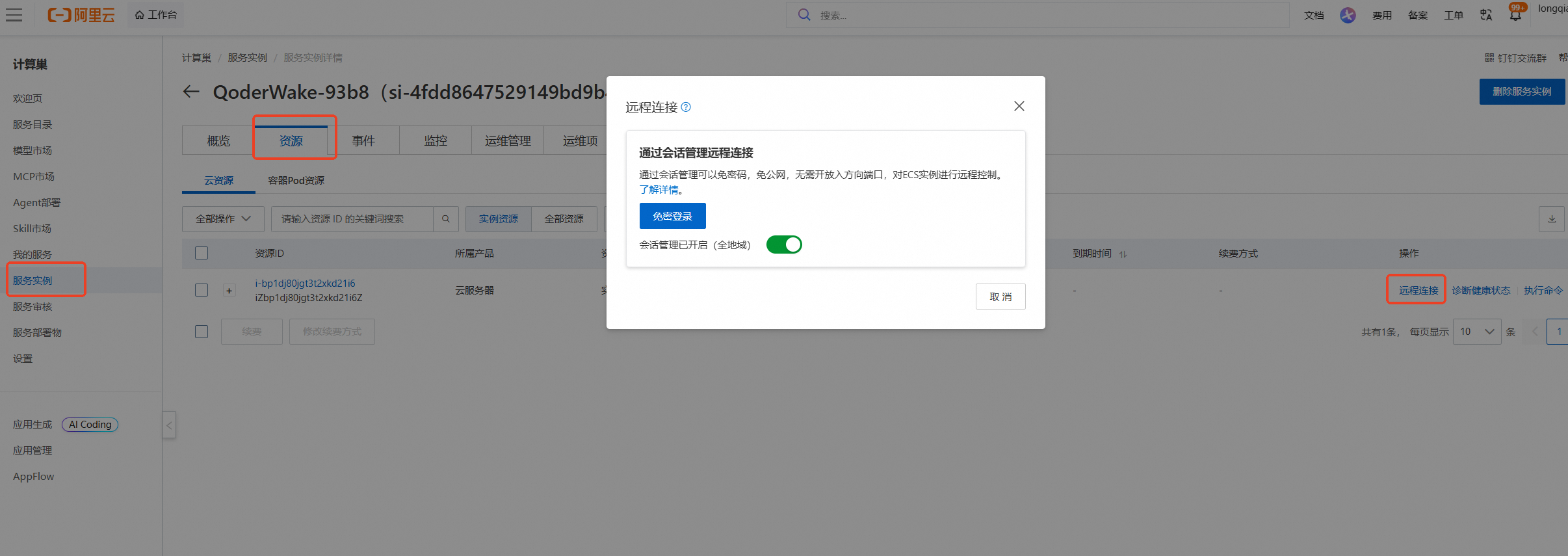Image resolution: width=1568 pixels, height=556 pixels.
Task: Open instance link i-bp1dj80jgt3t2xkd21i6
Action: point(305,284)
